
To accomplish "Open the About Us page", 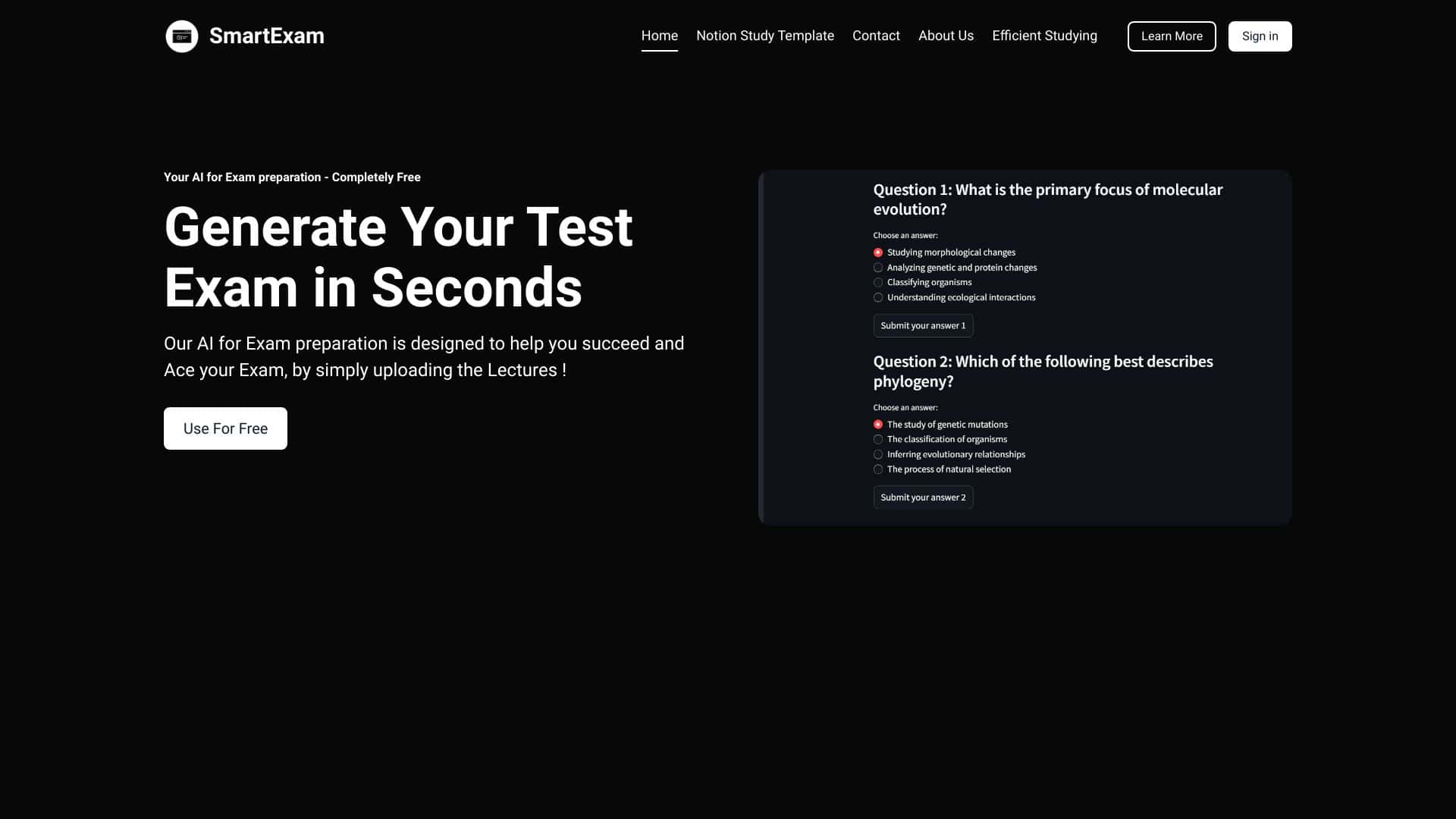I will 946,36.
